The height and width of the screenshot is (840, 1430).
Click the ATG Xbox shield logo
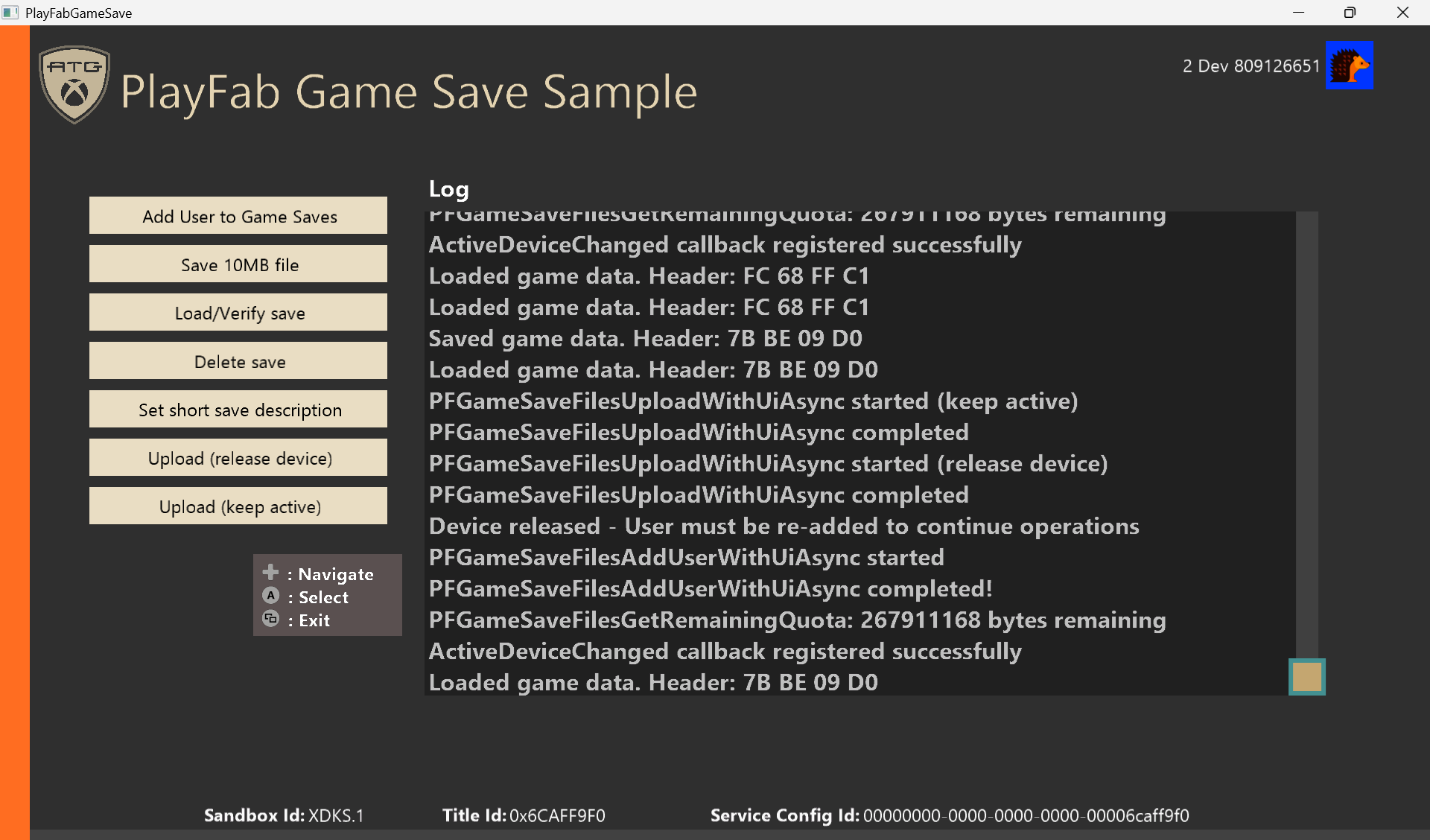[74, 84]
